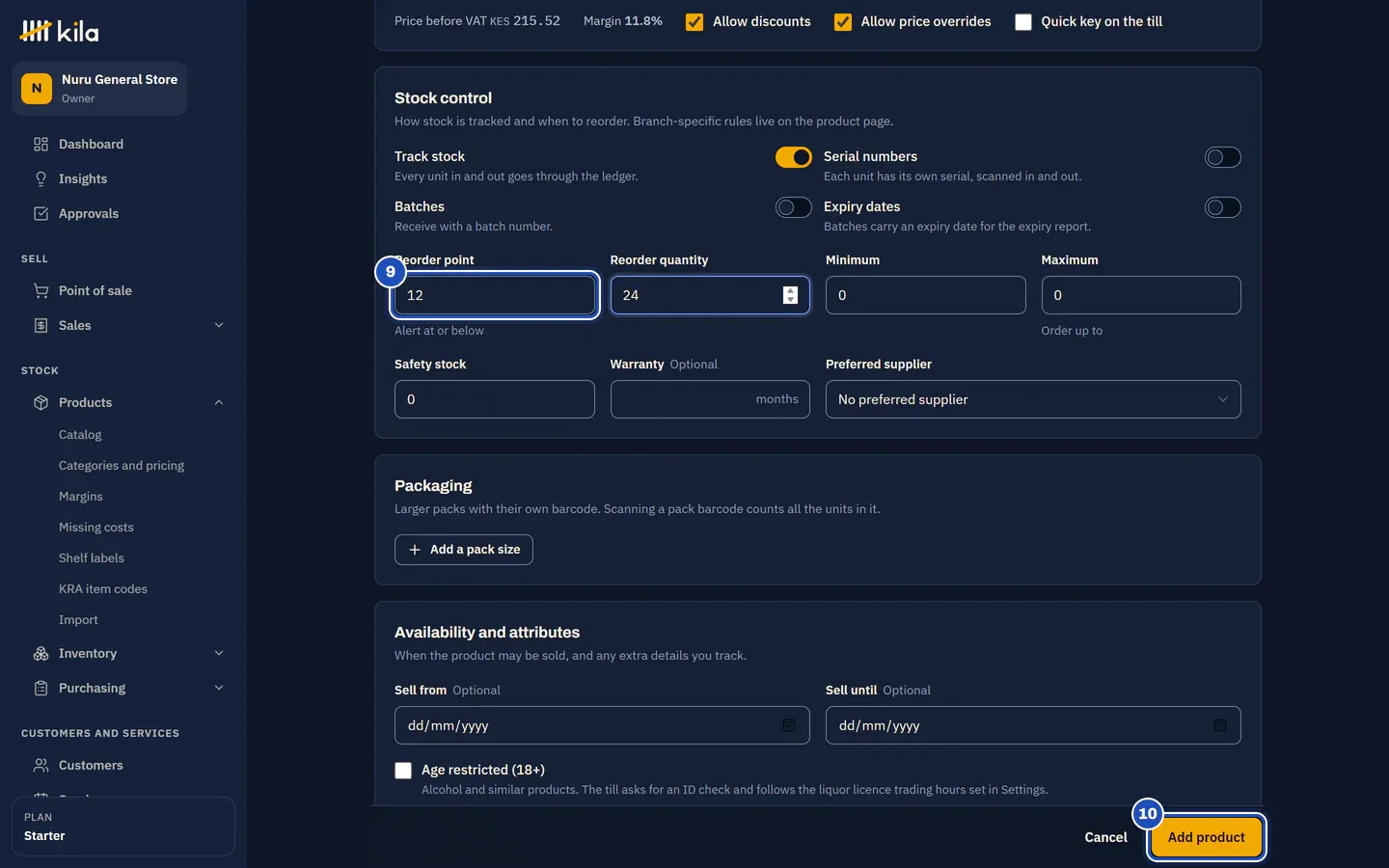1389x868 pixels.
Task: Open KRA item codes page
Action: tap(103, 589)
